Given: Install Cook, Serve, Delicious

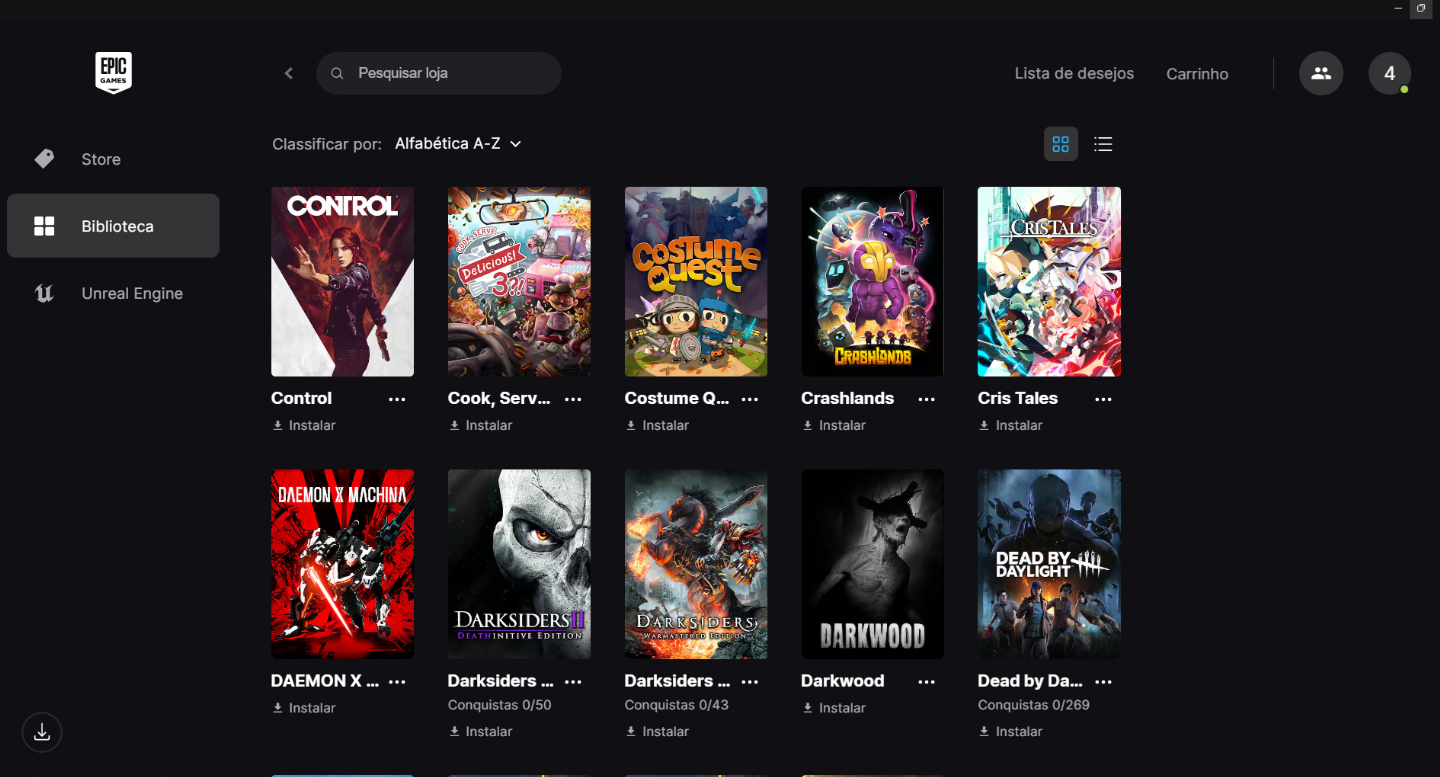Looking at the screenshot, I should point(480,425).
